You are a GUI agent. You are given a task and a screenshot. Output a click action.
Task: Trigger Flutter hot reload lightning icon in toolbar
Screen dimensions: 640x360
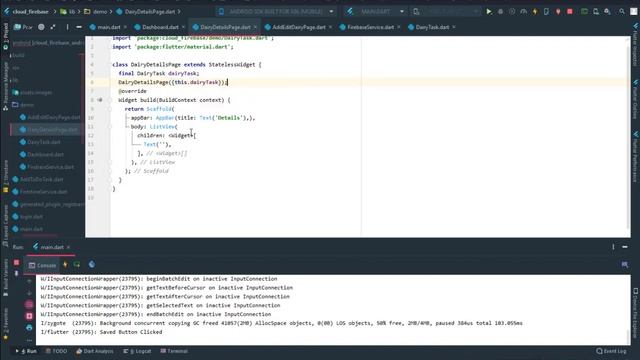tap(535, 12)
